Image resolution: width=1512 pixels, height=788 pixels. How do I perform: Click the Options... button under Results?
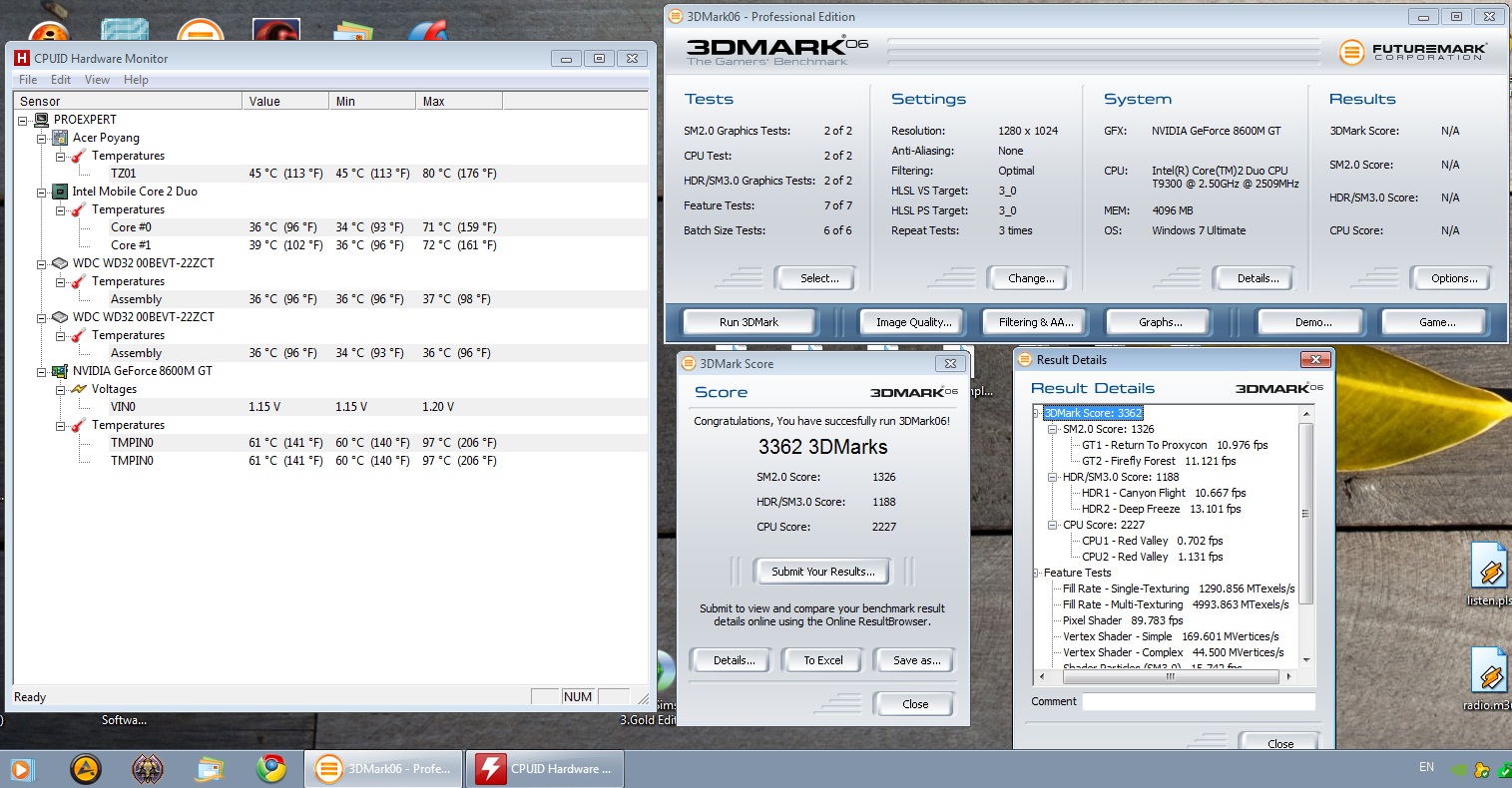[x=1454, y=278]
